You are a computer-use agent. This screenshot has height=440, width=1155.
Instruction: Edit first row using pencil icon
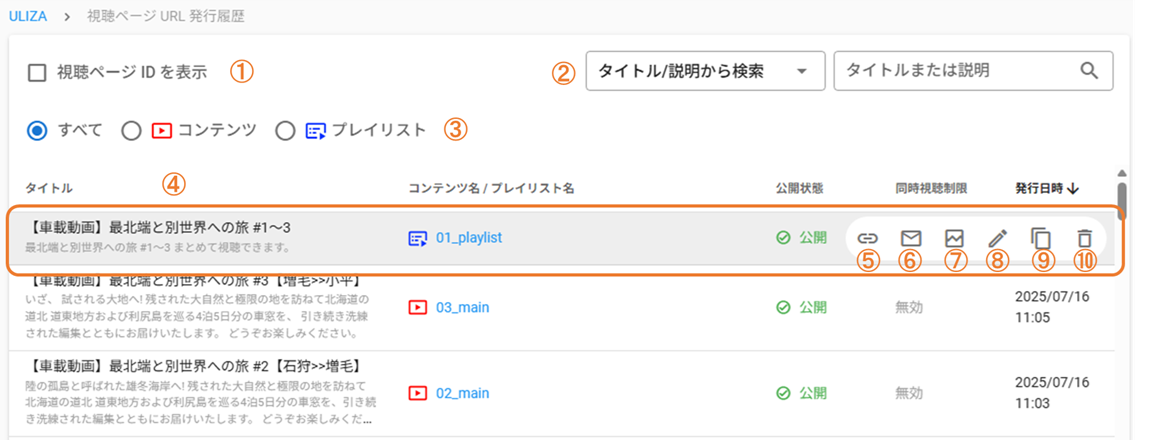[x=997, y=238]
